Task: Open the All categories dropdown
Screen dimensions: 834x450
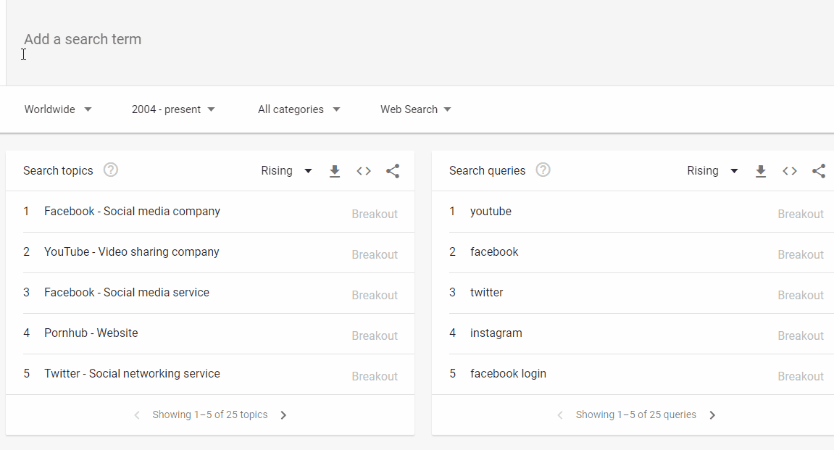Action: pyautogui.click(x=299, y=109)
